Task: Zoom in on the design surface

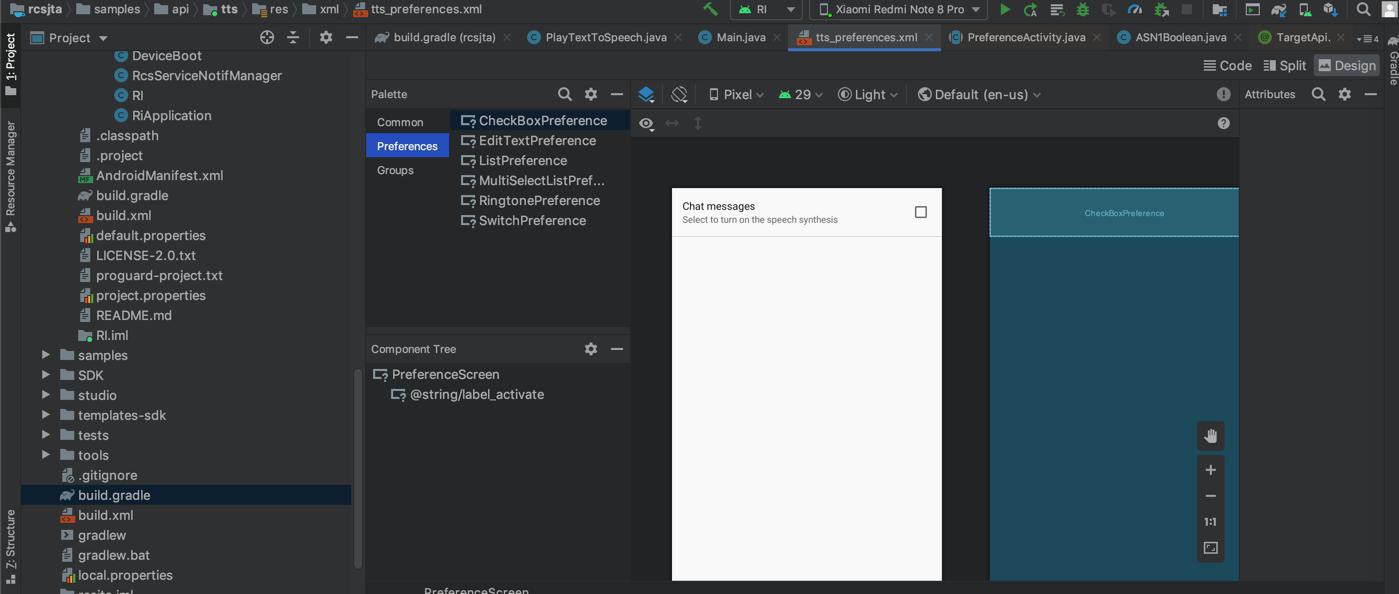Action: pos(1211,470)
